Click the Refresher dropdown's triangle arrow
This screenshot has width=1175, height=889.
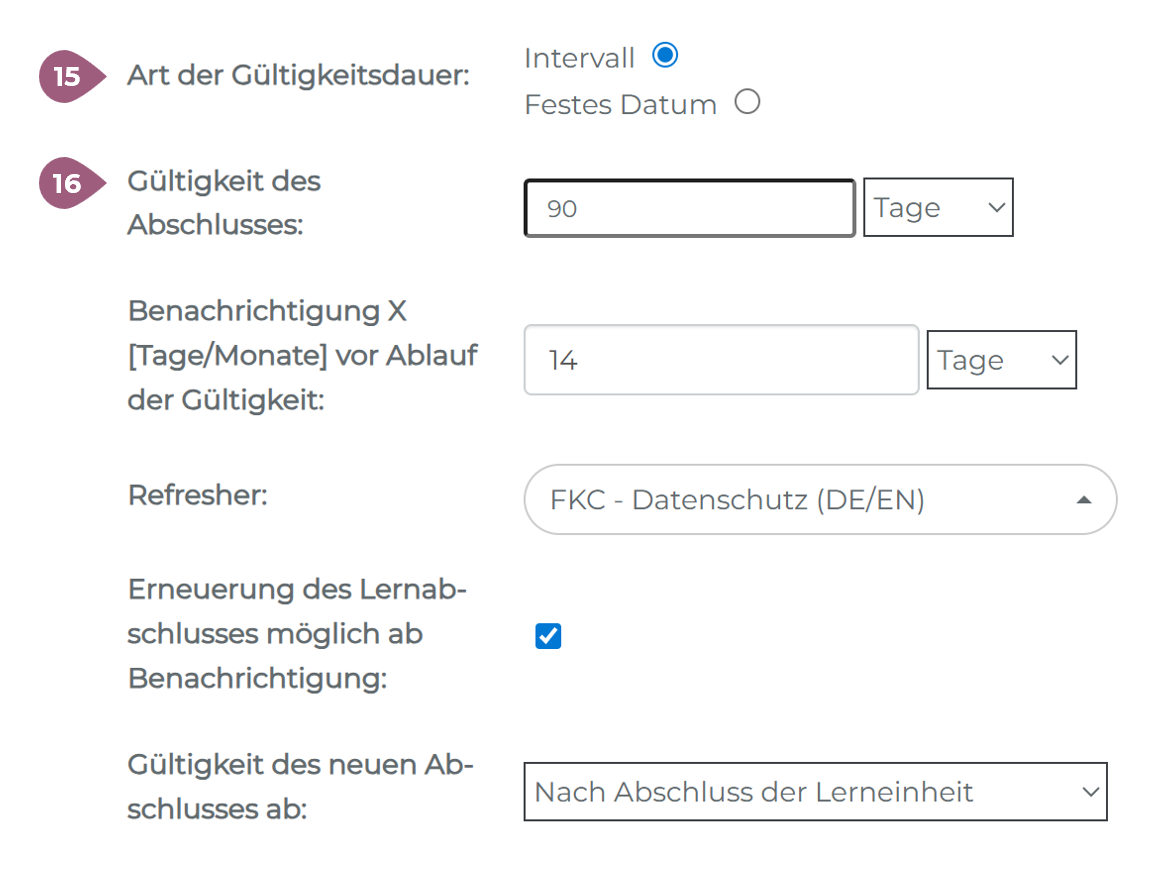click(1083, 500)
